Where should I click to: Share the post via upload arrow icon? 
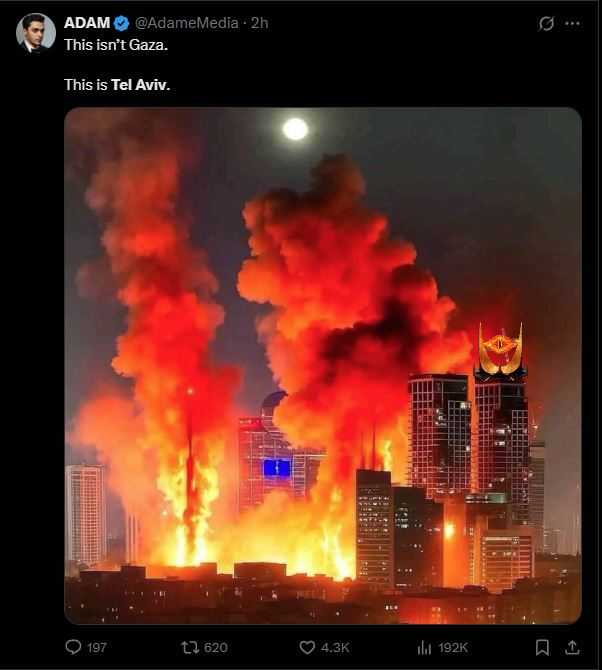tap(572, 647)
